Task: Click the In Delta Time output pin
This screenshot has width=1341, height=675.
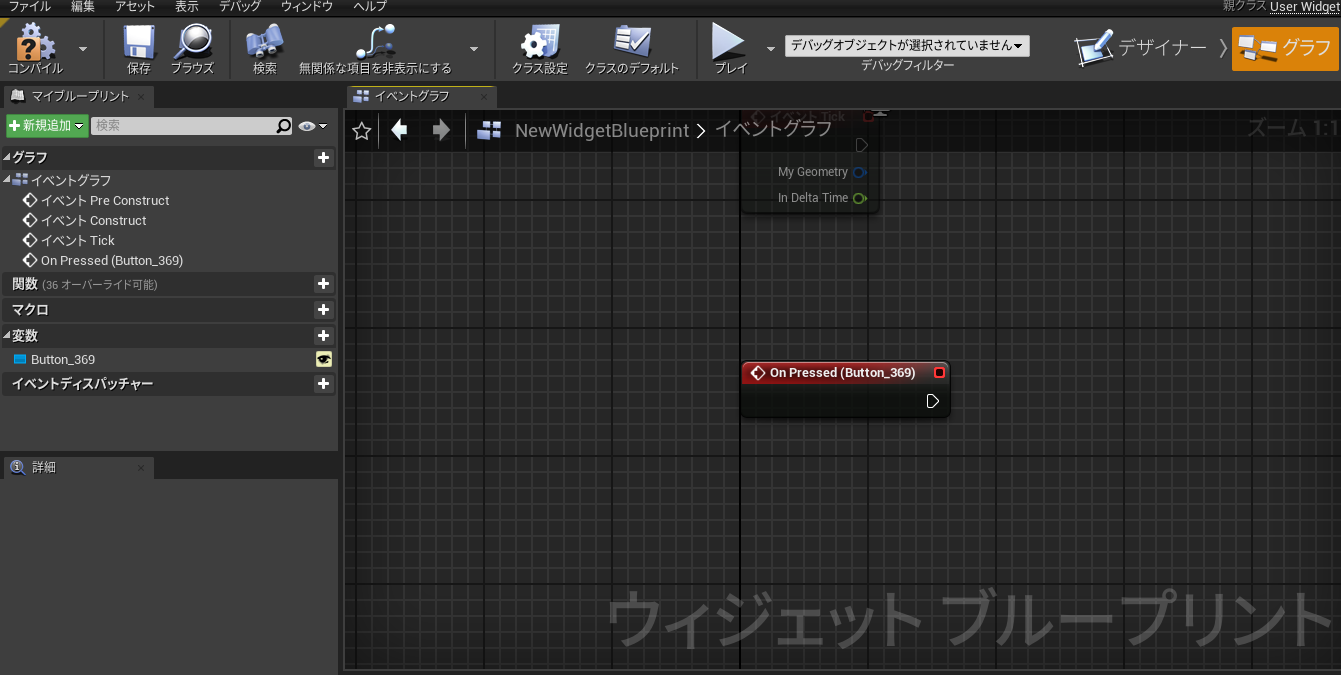Action: [x=860, y=198]
